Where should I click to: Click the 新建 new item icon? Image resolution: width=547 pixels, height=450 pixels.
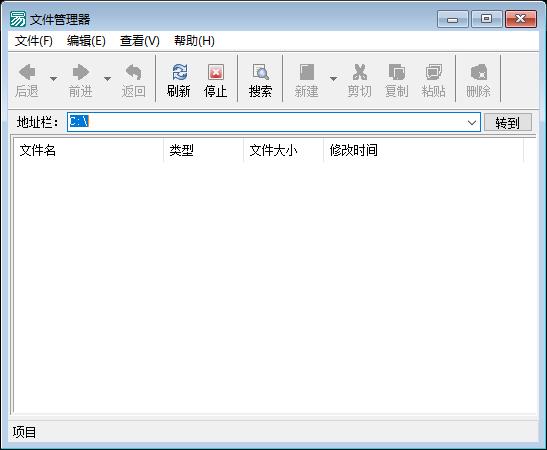pyautogui.click(x=307, y=72)
